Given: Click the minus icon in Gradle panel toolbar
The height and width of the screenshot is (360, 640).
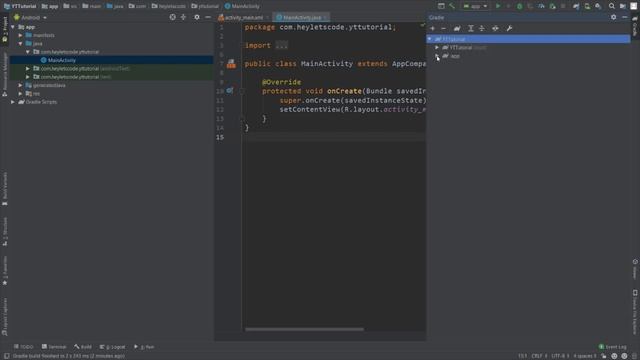Looking at the screenshot, I should coord(444,28).
